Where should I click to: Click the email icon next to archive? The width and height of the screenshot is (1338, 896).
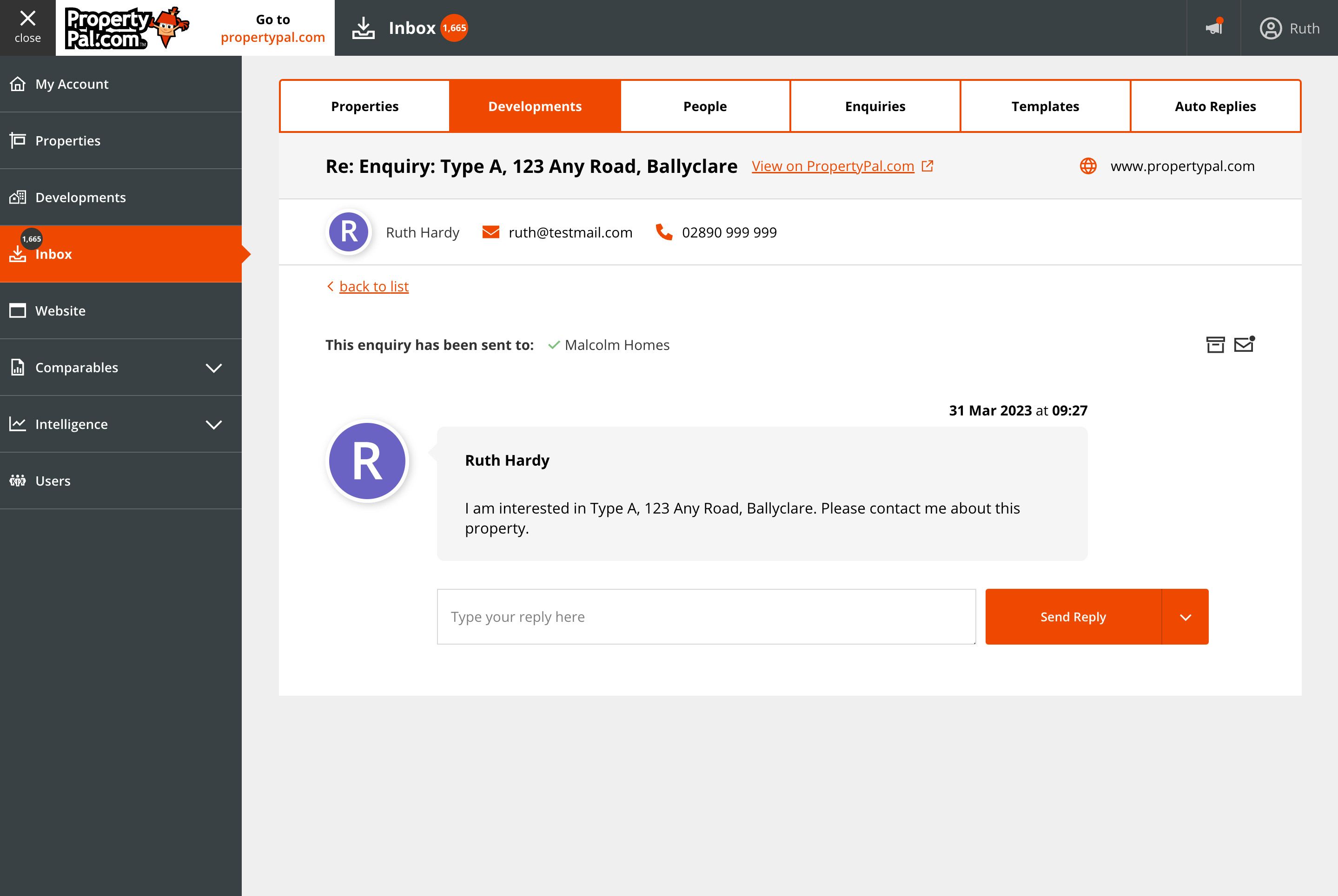tap(1244, 344)
